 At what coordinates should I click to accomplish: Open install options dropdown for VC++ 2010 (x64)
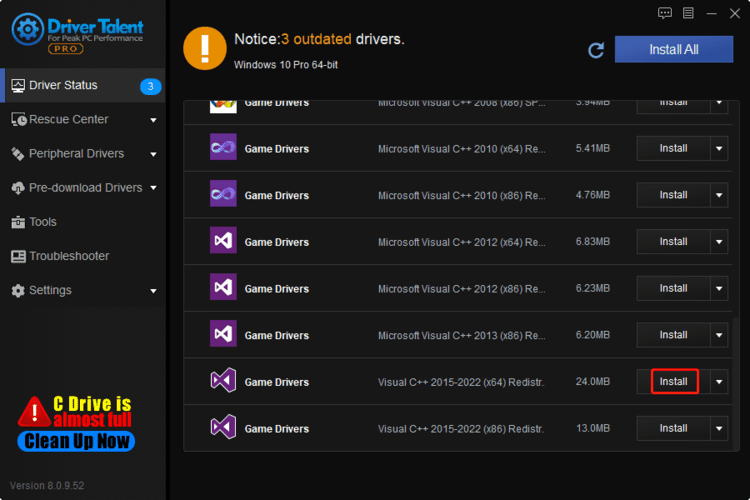click(x=719, y=148)
